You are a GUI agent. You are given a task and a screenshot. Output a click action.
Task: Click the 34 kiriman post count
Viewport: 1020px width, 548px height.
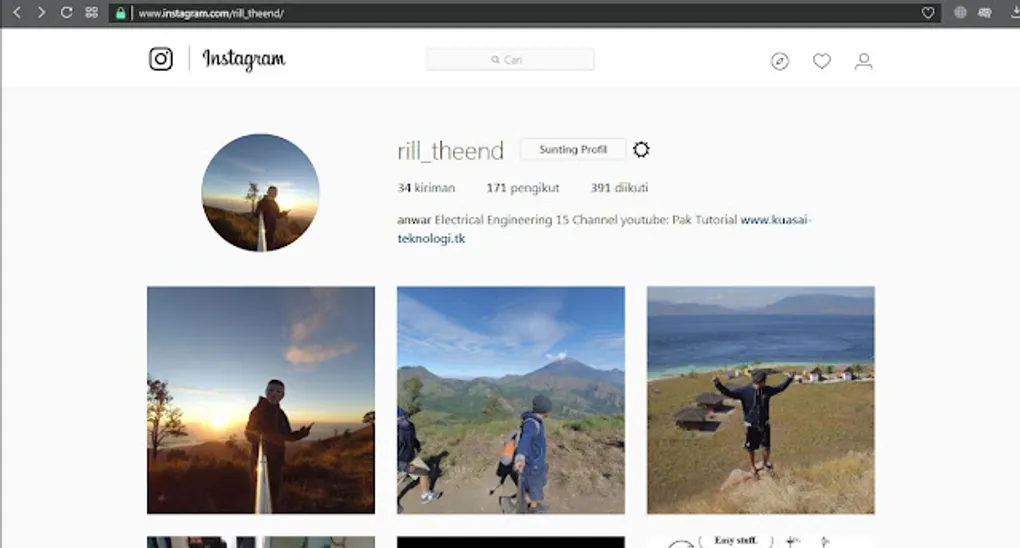click(426, 187)
